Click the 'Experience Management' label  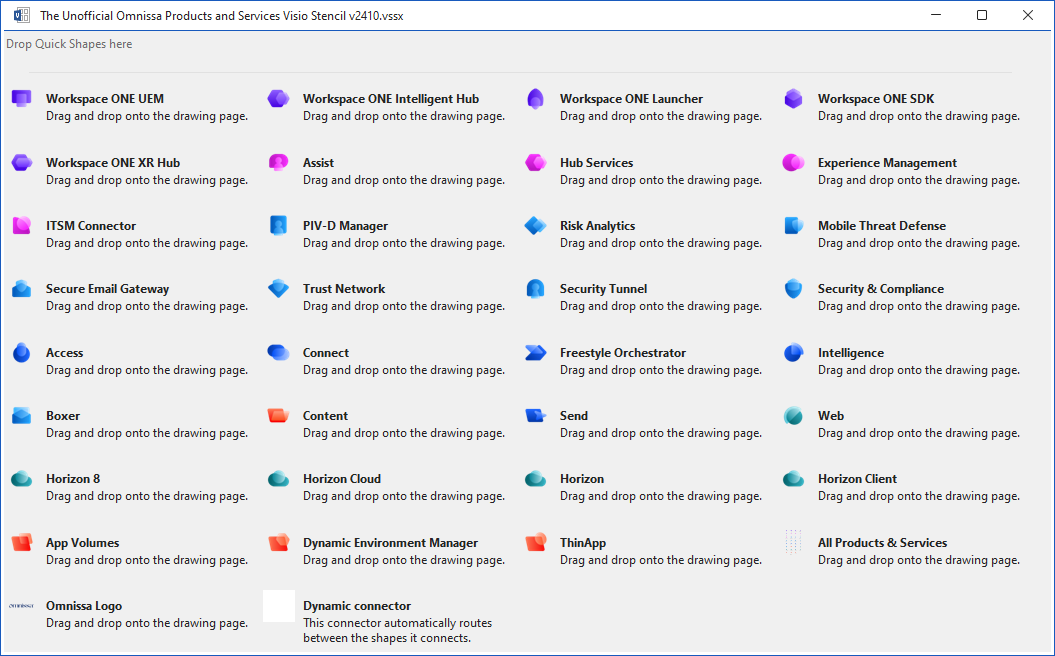[x=887, y=163]
